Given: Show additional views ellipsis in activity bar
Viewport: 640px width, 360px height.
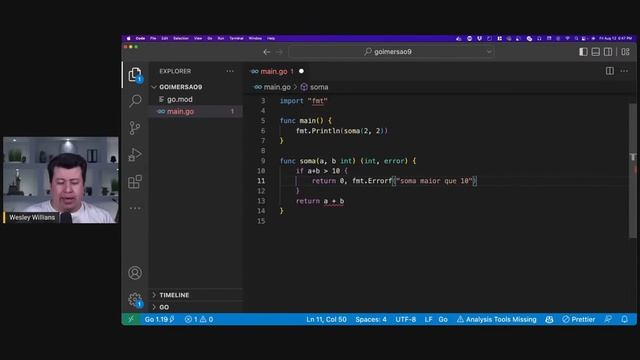Looking at the screenshot, I should tap(135, 209).
